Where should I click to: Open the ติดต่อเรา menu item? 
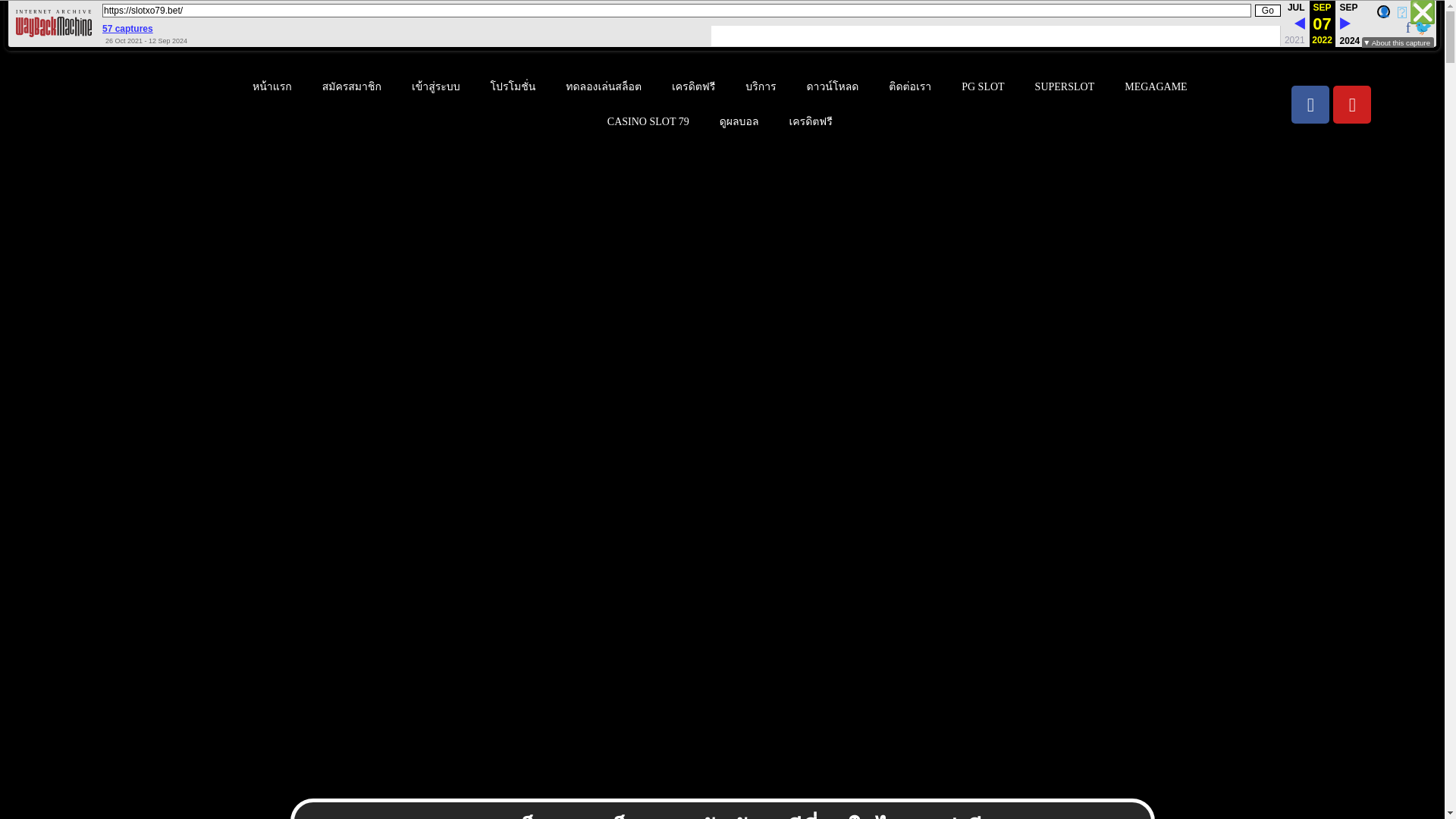tap(910, 87)
